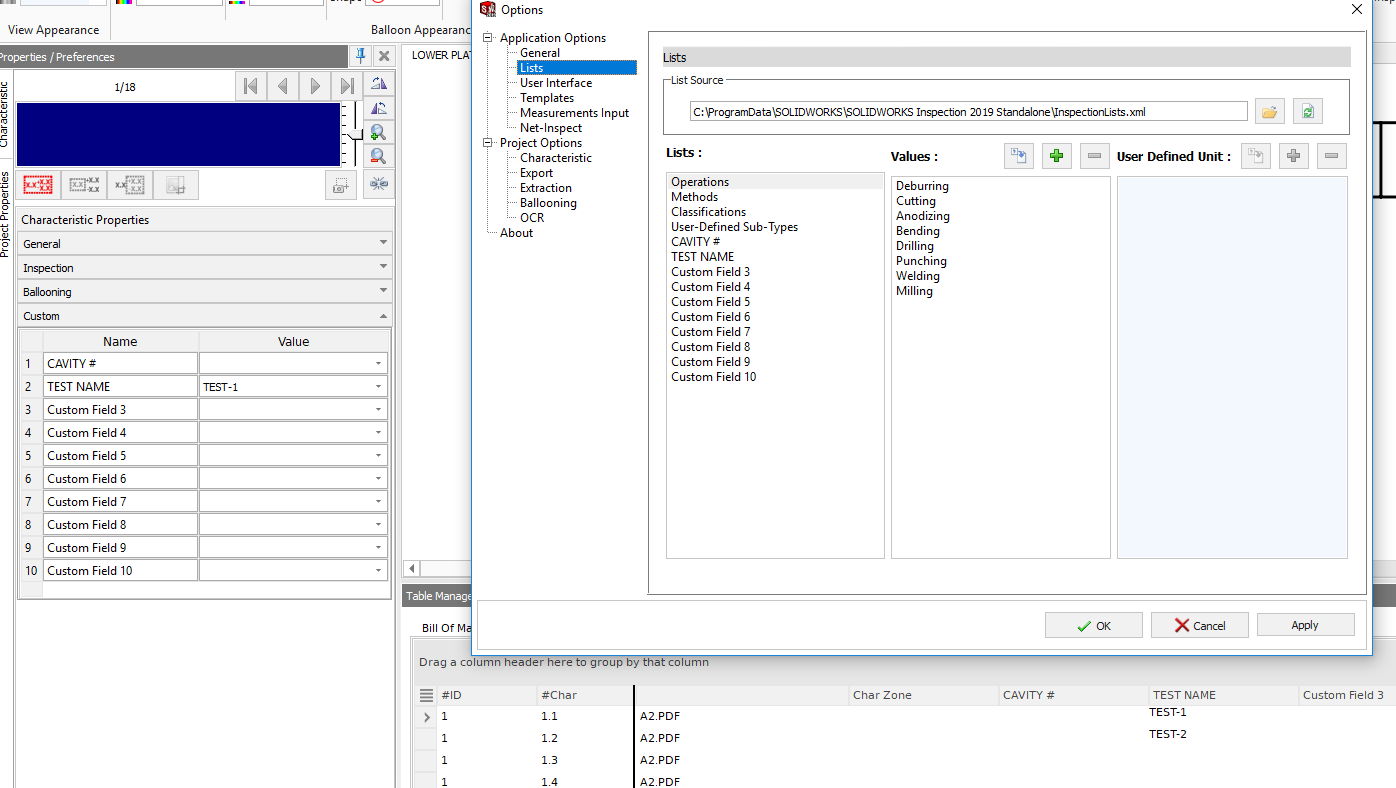Open the TEST NAME value dropdown showing TEST-1
The width and height of the screenshot is (1396, 788).
click(380, 386)
